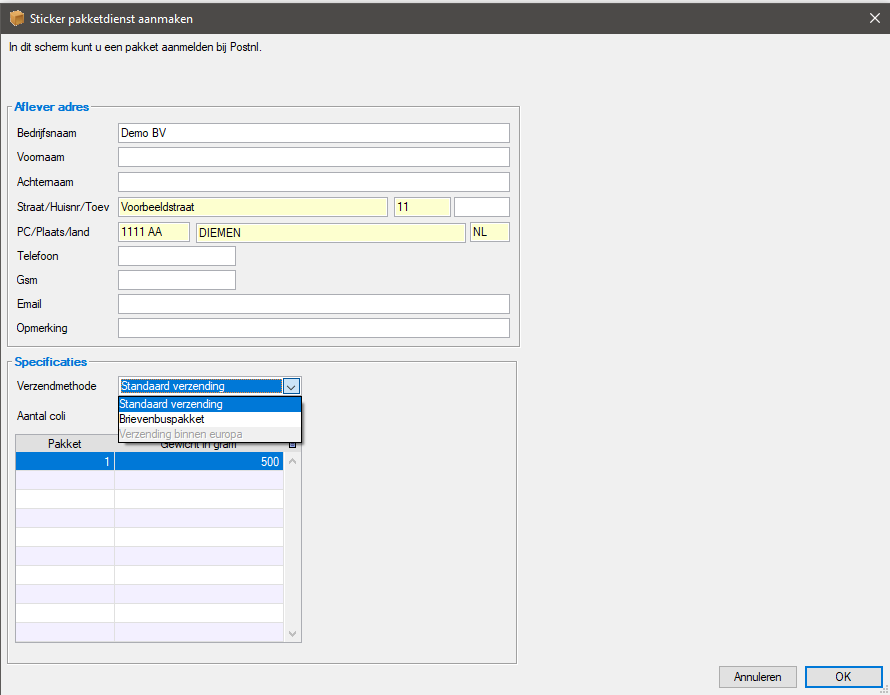
Task: Focus the Email input field
Action: tap(313, 304)
